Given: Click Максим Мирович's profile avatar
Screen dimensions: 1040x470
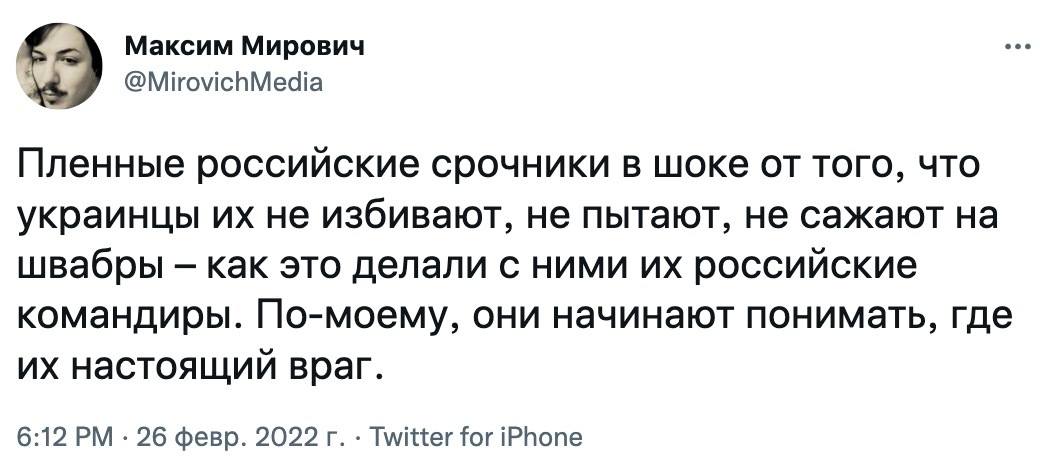Looking at the screenshot, I should [x=59, y=65].
